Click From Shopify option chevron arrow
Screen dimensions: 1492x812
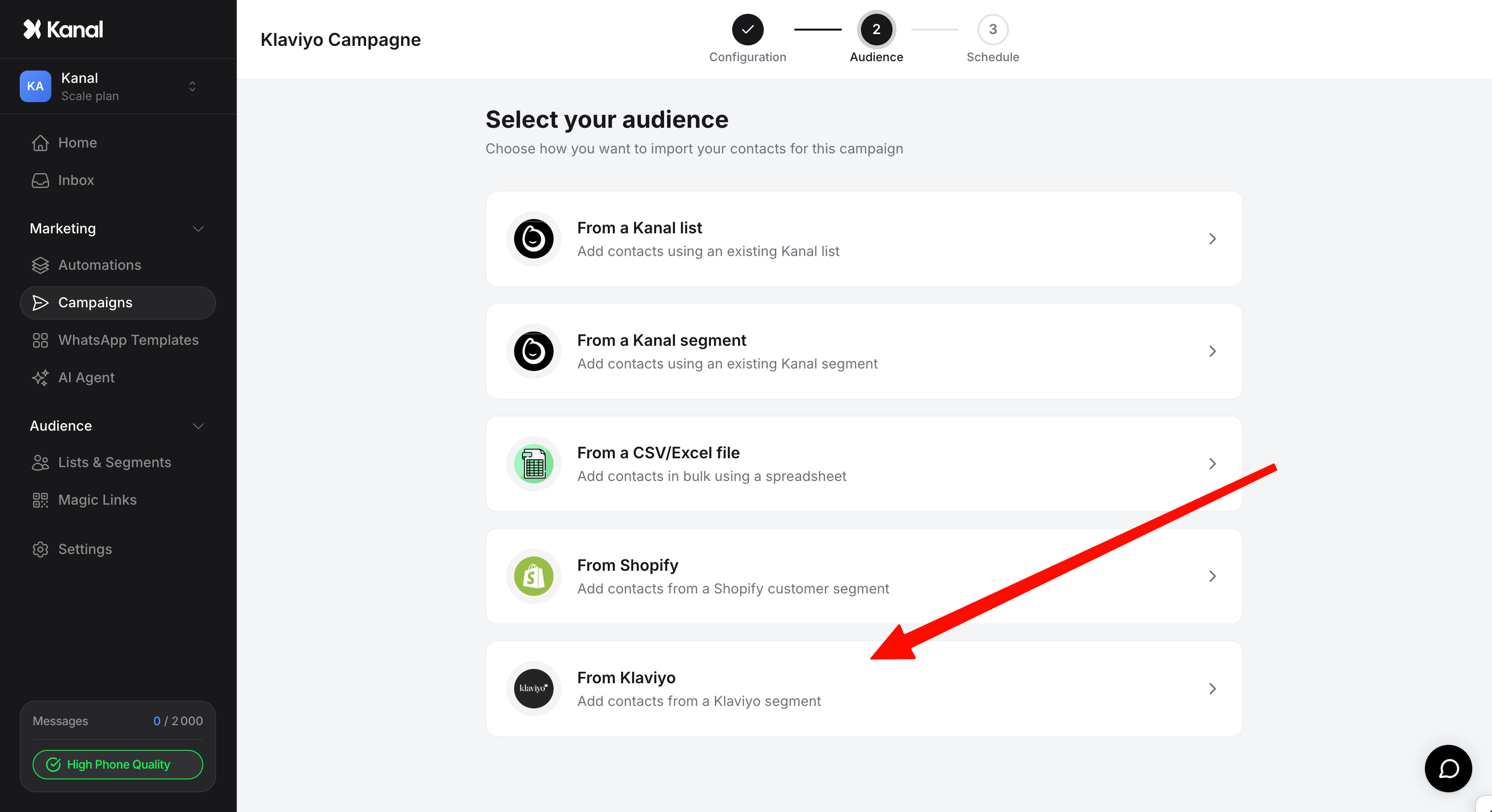click(x=1212, y=576)
